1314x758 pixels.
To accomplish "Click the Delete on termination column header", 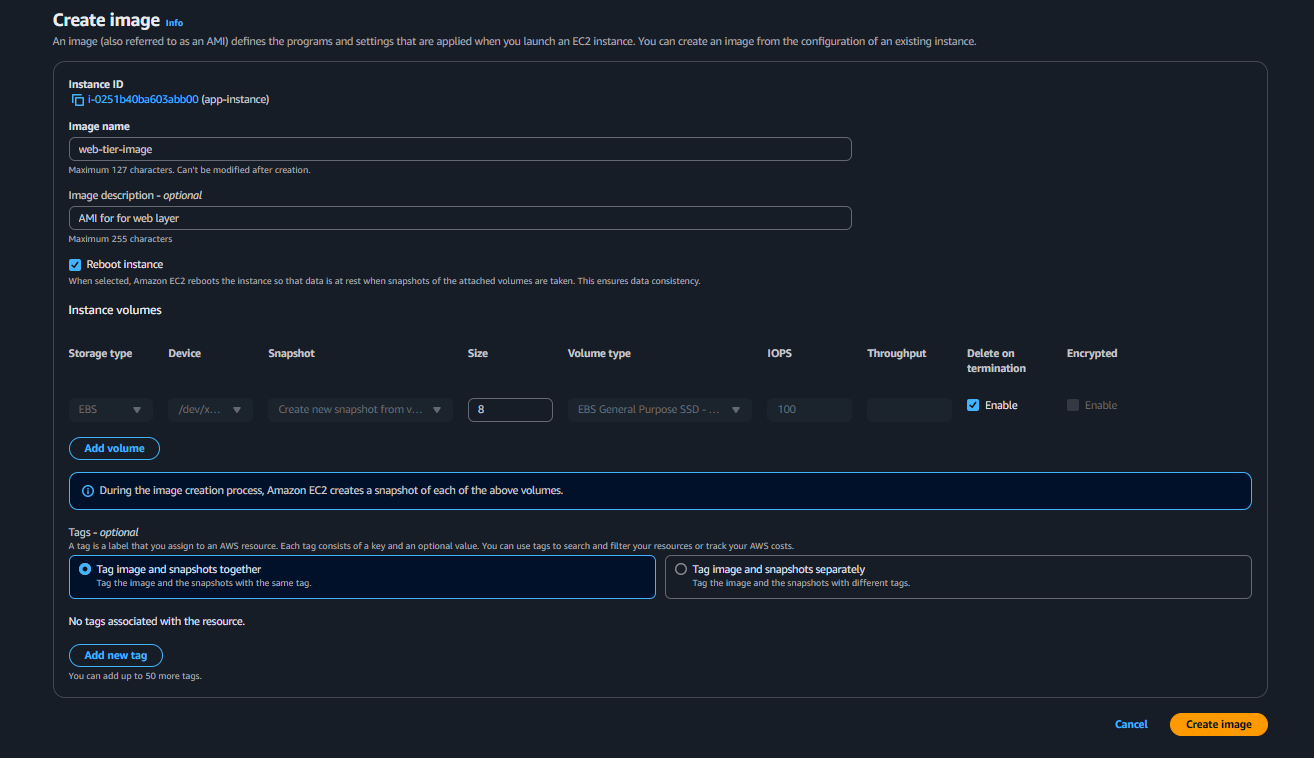I will [x=996, y=361].
